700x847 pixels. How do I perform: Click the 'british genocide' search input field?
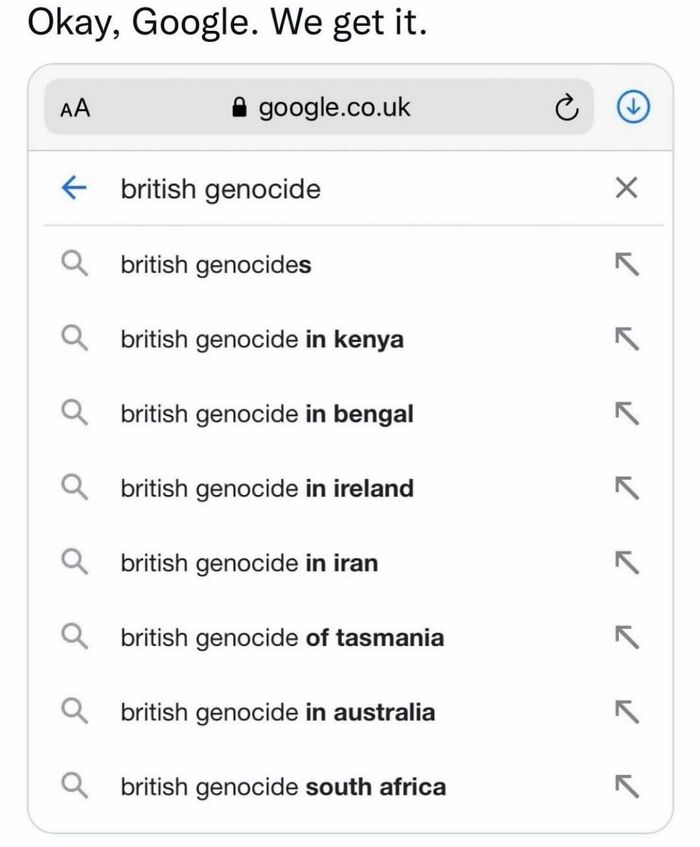coord(350,188)
